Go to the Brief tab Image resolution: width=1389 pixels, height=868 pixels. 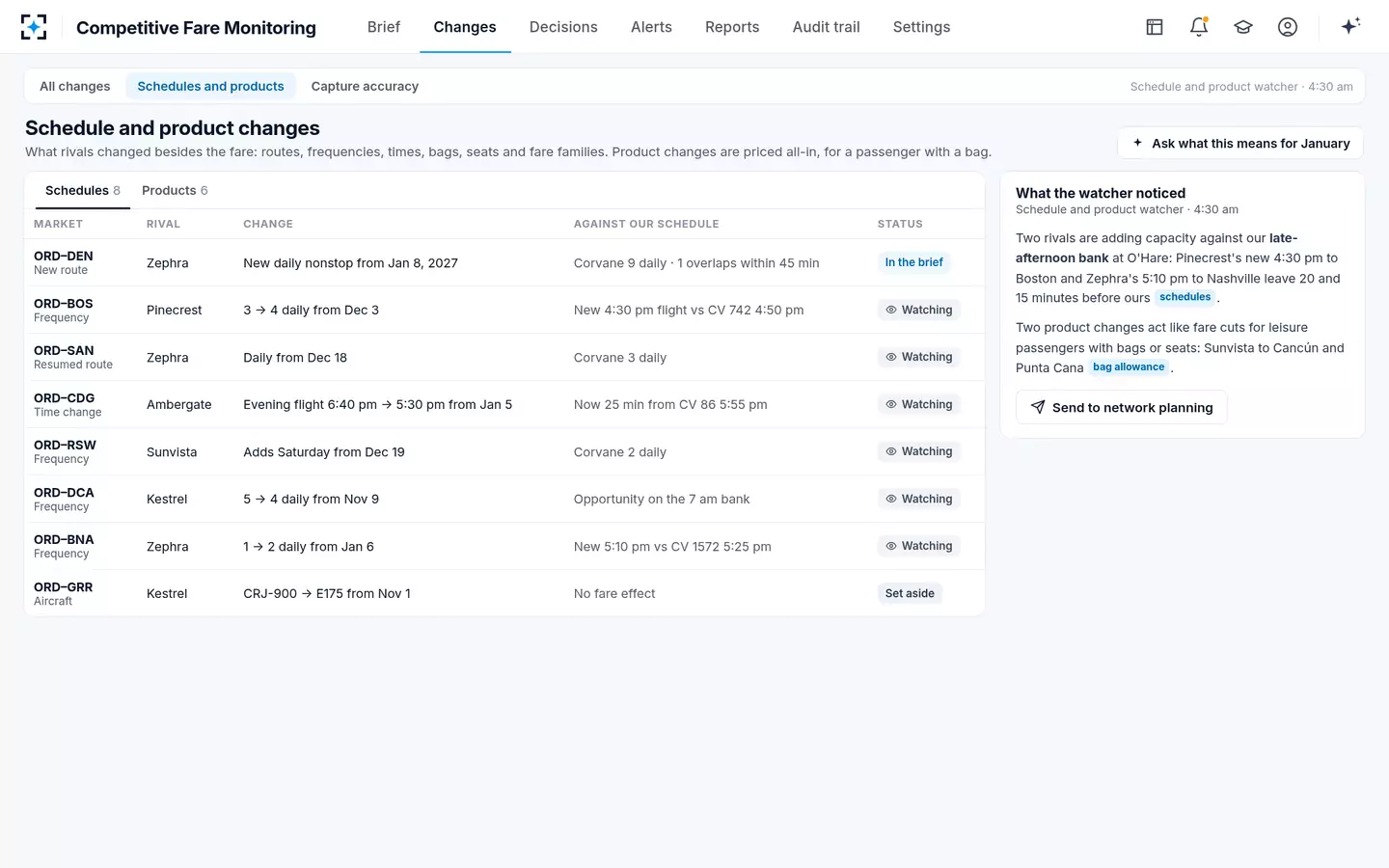(x=384, y=27)
